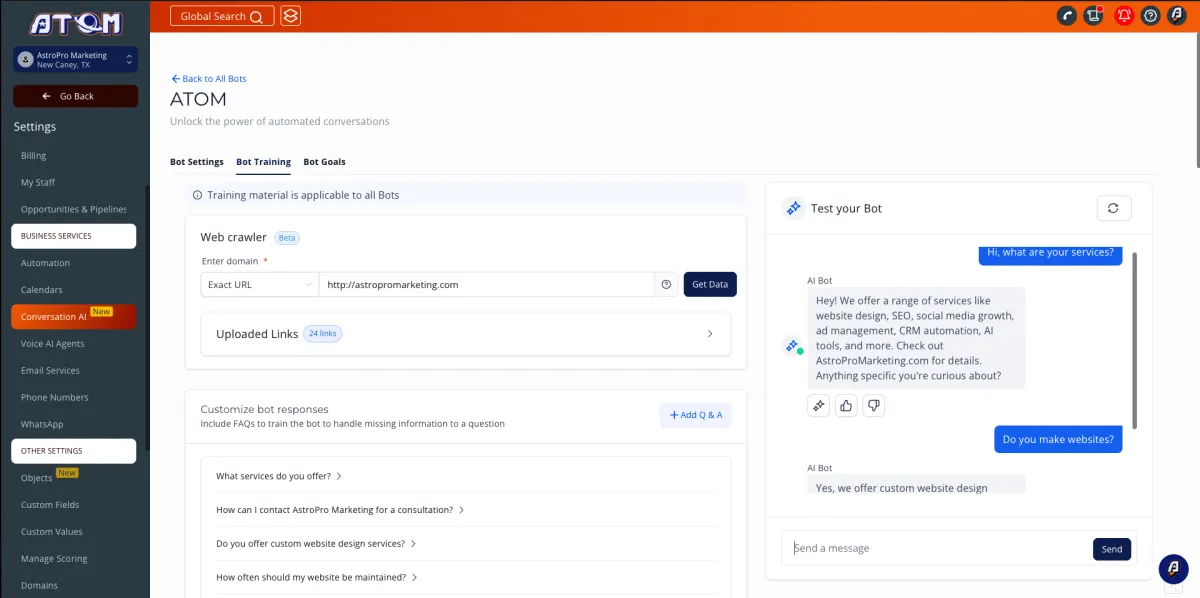Give thumbs up to the bot reply

846,405
